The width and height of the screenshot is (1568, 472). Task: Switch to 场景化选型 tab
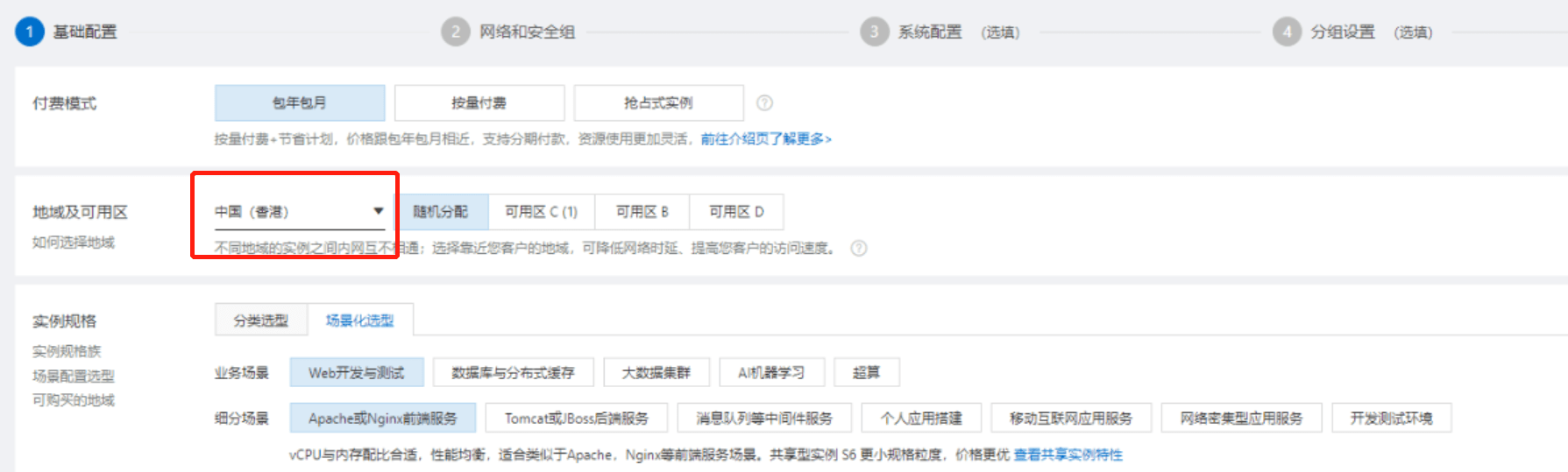pyautogui.click(x=359, y=321)
